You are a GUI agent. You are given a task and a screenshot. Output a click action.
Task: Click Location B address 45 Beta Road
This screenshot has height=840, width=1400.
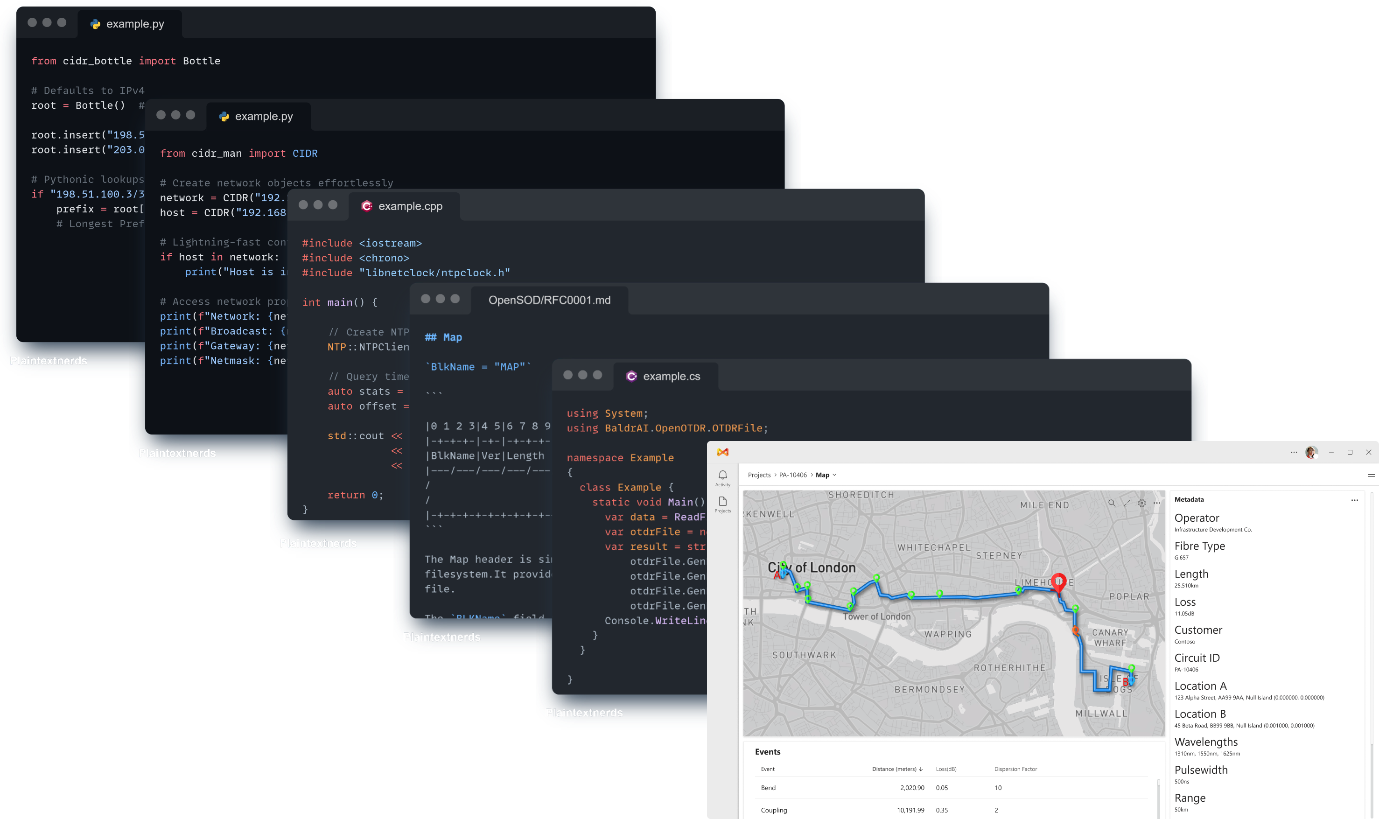(1244, 726)
